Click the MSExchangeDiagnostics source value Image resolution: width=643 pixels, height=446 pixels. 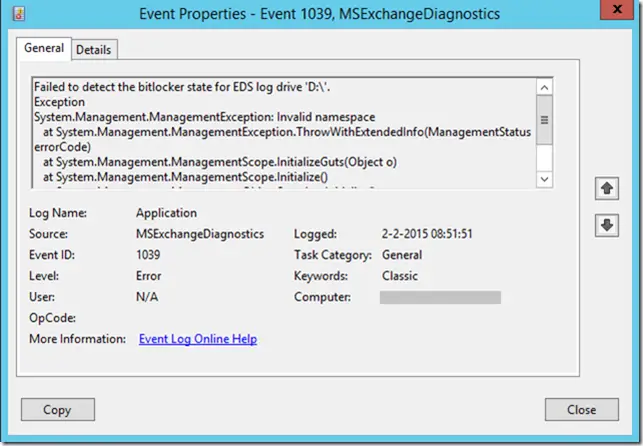tap(200, 234)
